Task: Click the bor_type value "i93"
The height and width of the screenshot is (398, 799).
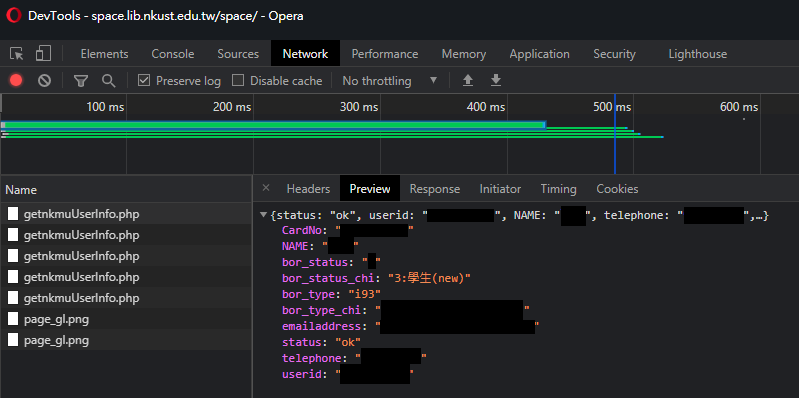Action: click(x=364, y=294)
